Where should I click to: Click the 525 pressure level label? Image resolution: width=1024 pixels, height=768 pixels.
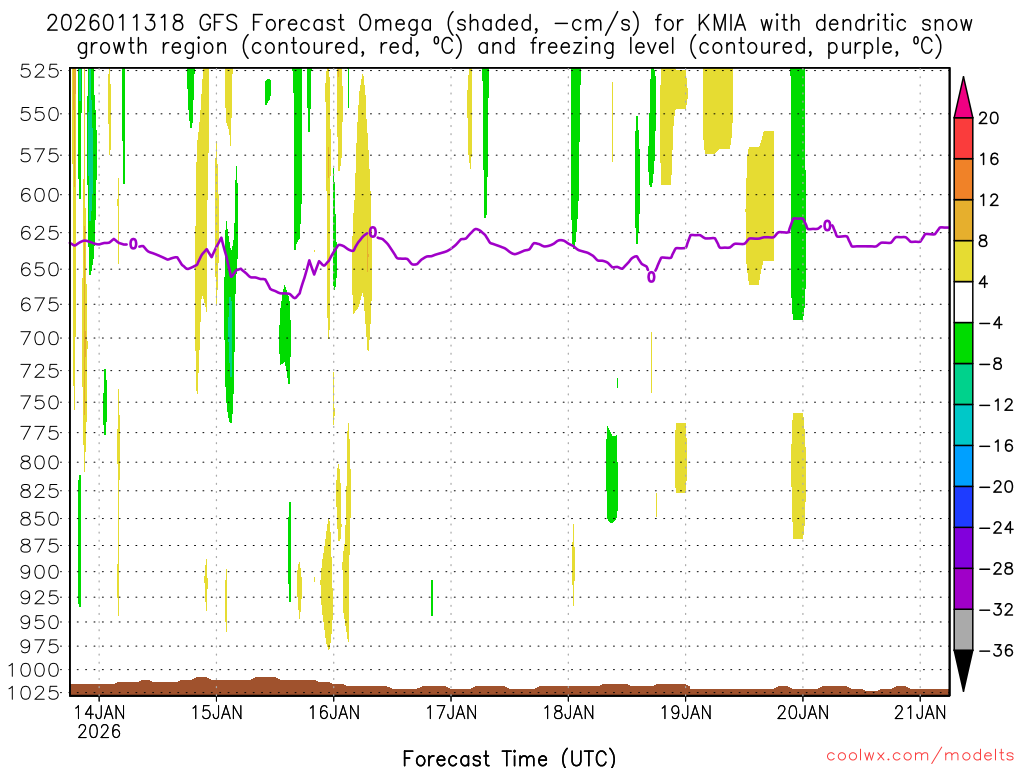pos(40,71)
